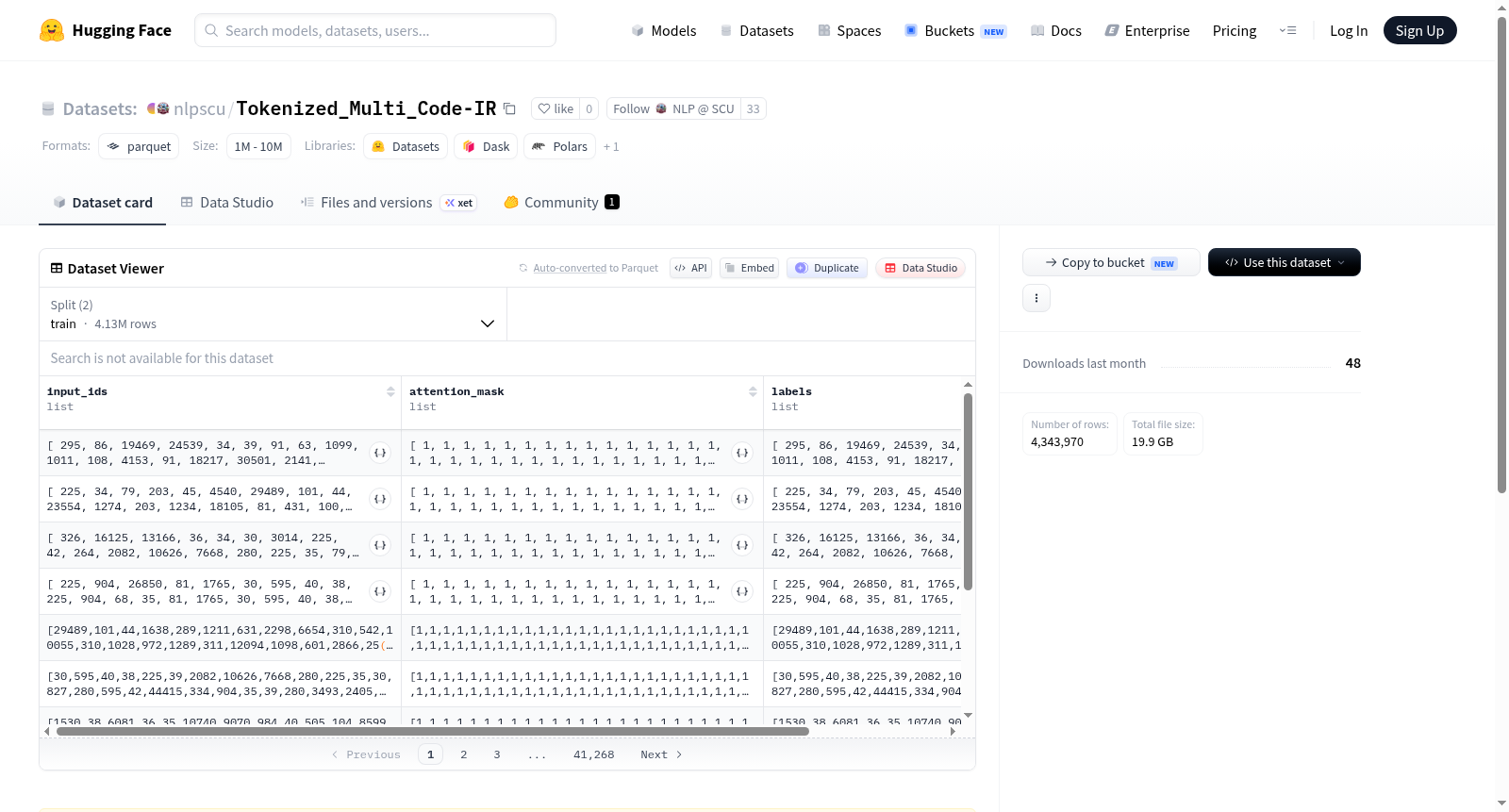
Task: Expand JSON icon for row starting 225, 34, 79 input_ids
Action: pos(380,499)
